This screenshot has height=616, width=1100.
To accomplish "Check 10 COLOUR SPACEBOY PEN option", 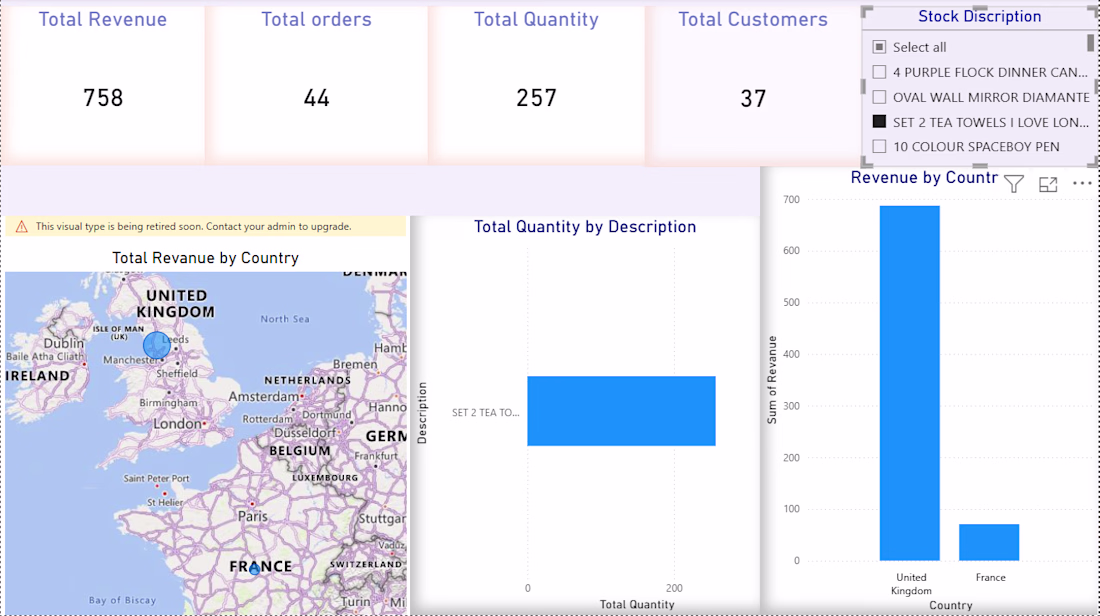I will [x=879, y=147].
